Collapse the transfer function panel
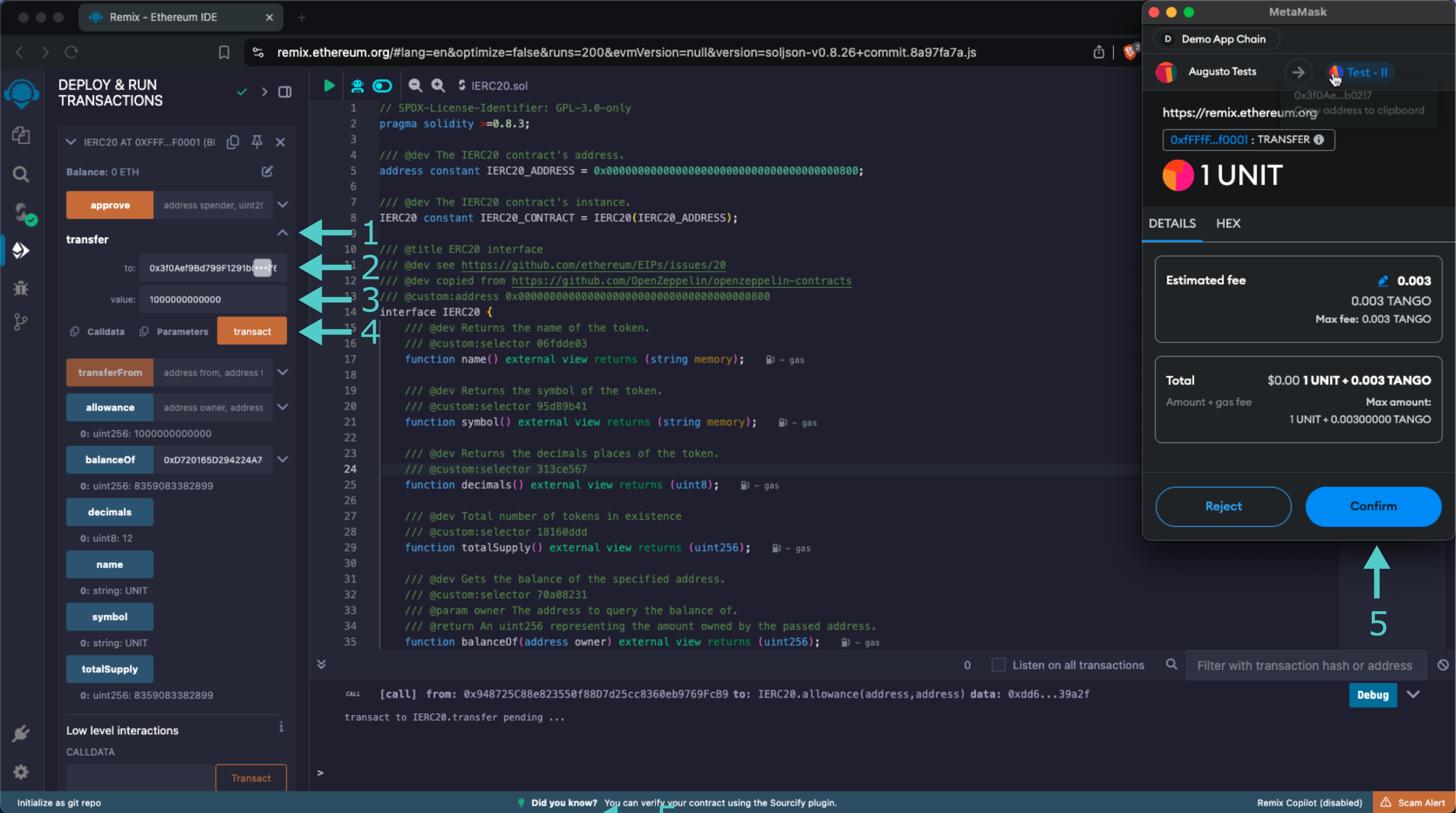Image resolution: width=1456 pixels, height=813 pixels. click(283, 233)
